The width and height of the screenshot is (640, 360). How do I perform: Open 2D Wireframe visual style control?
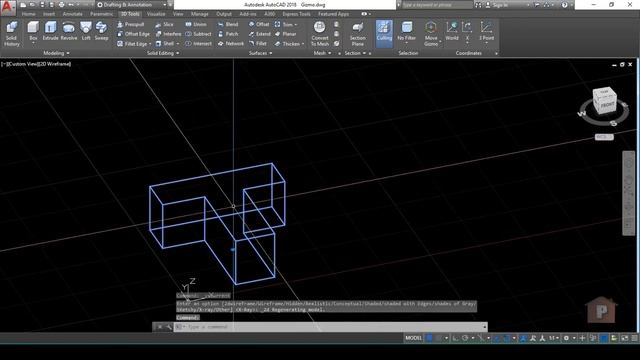pyautogui.click(x=54, y=64)
